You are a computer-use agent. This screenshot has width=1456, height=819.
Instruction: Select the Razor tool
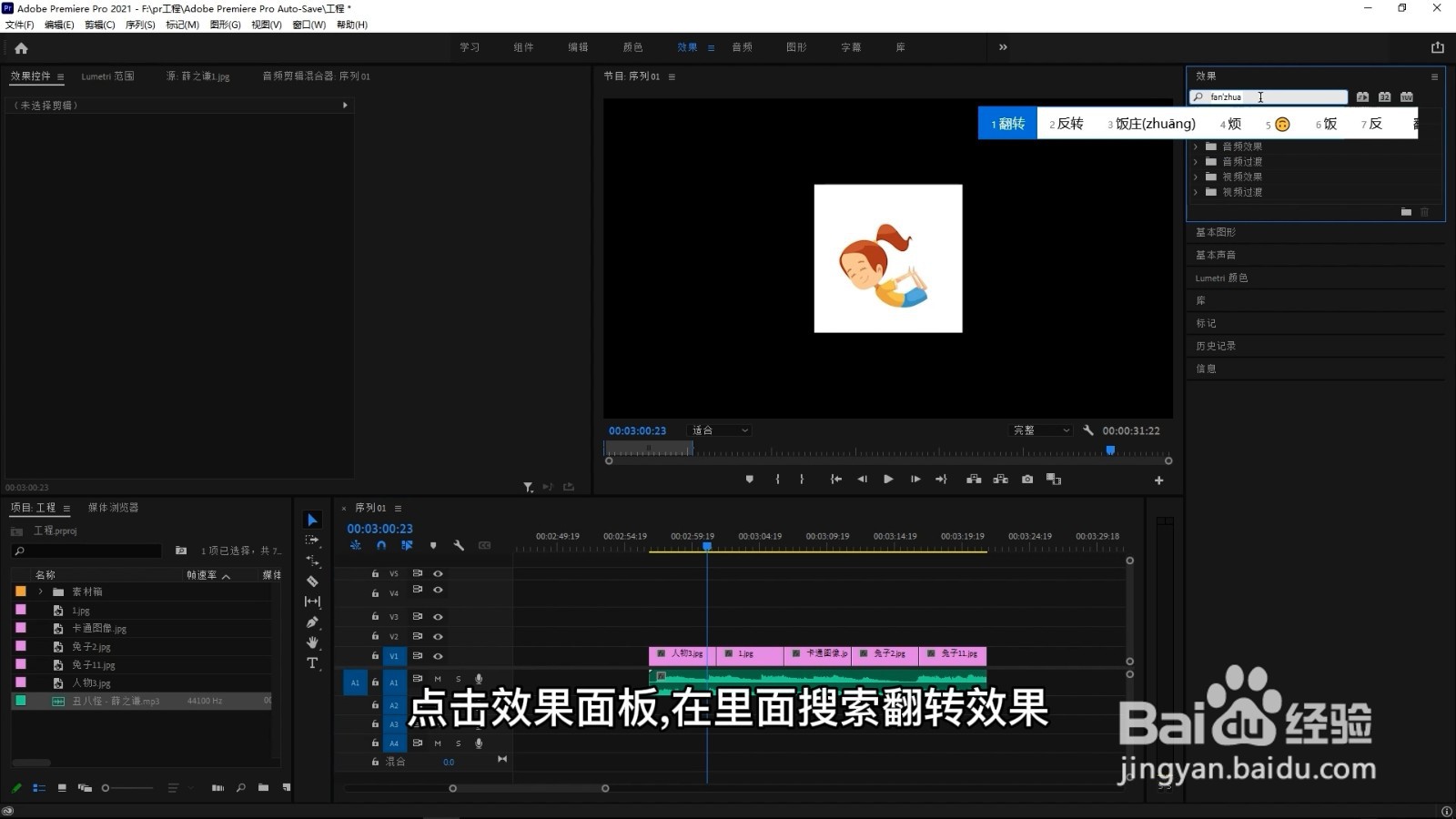click(x=312, y=581)
